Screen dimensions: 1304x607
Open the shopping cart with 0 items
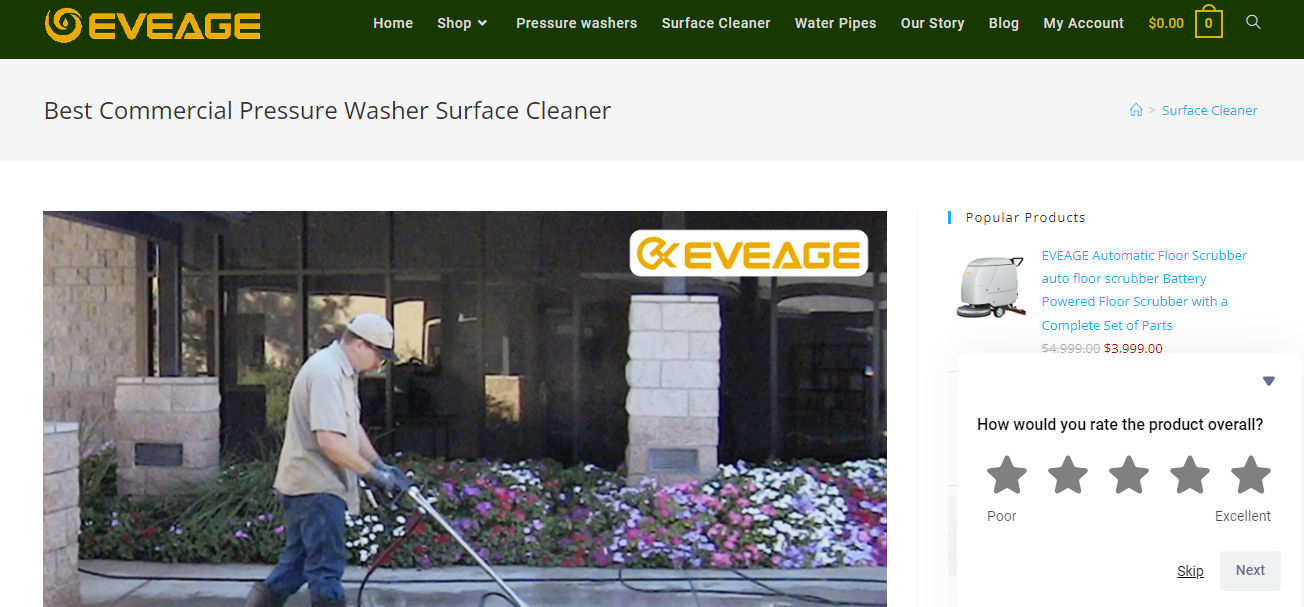pyautogui.click(x=1208, y=23)
